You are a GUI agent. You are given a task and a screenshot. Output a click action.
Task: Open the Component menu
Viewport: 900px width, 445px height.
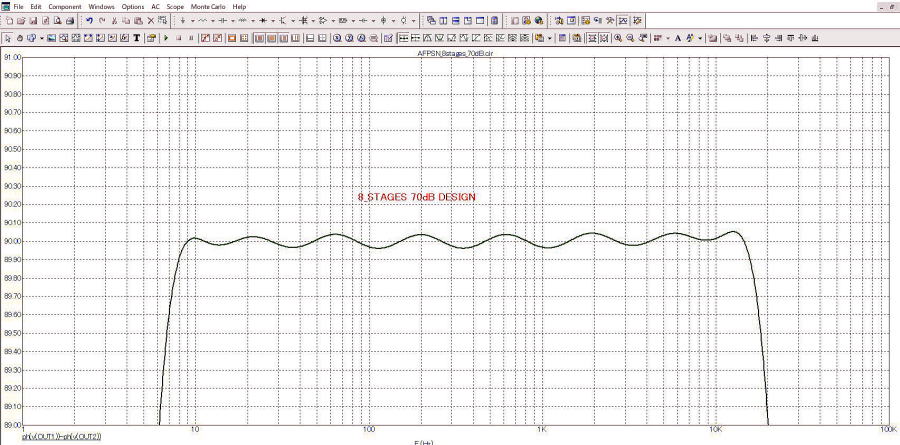coord(64,7)
